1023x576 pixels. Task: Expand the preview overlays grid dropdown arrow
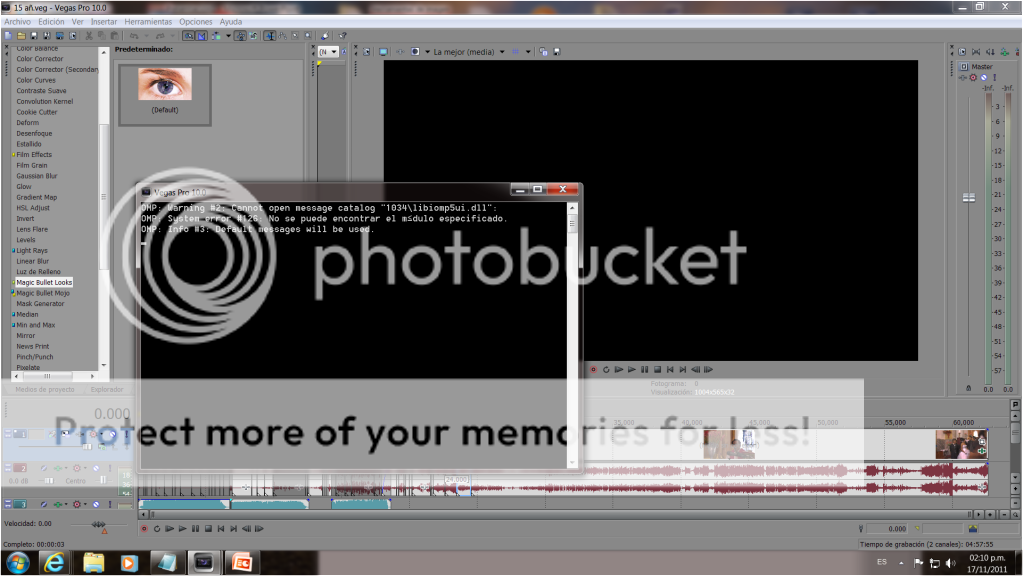point(528,52)
